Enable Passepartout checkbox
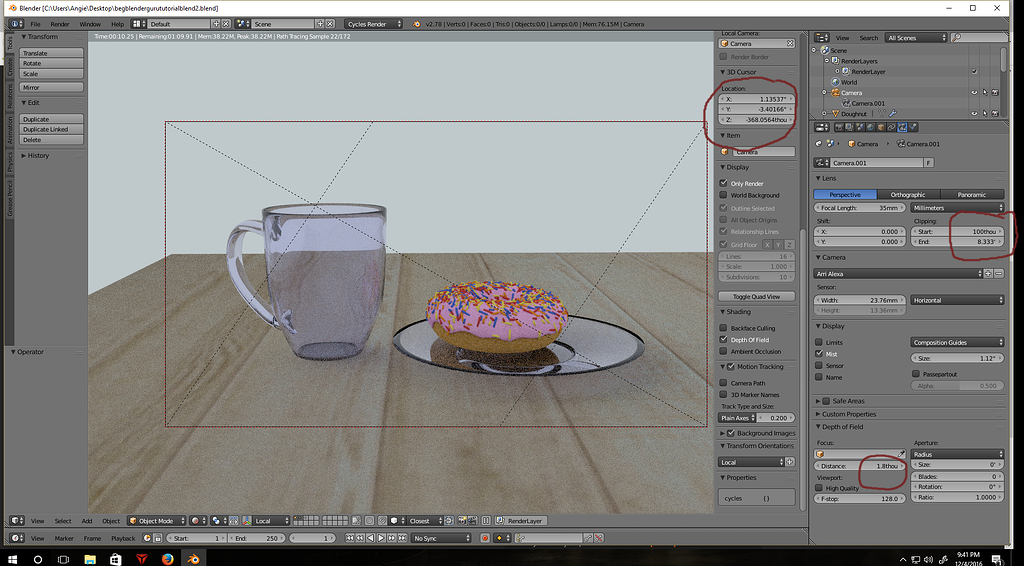The height and width of the screenshot is (566, 1024). click(916, 373)
